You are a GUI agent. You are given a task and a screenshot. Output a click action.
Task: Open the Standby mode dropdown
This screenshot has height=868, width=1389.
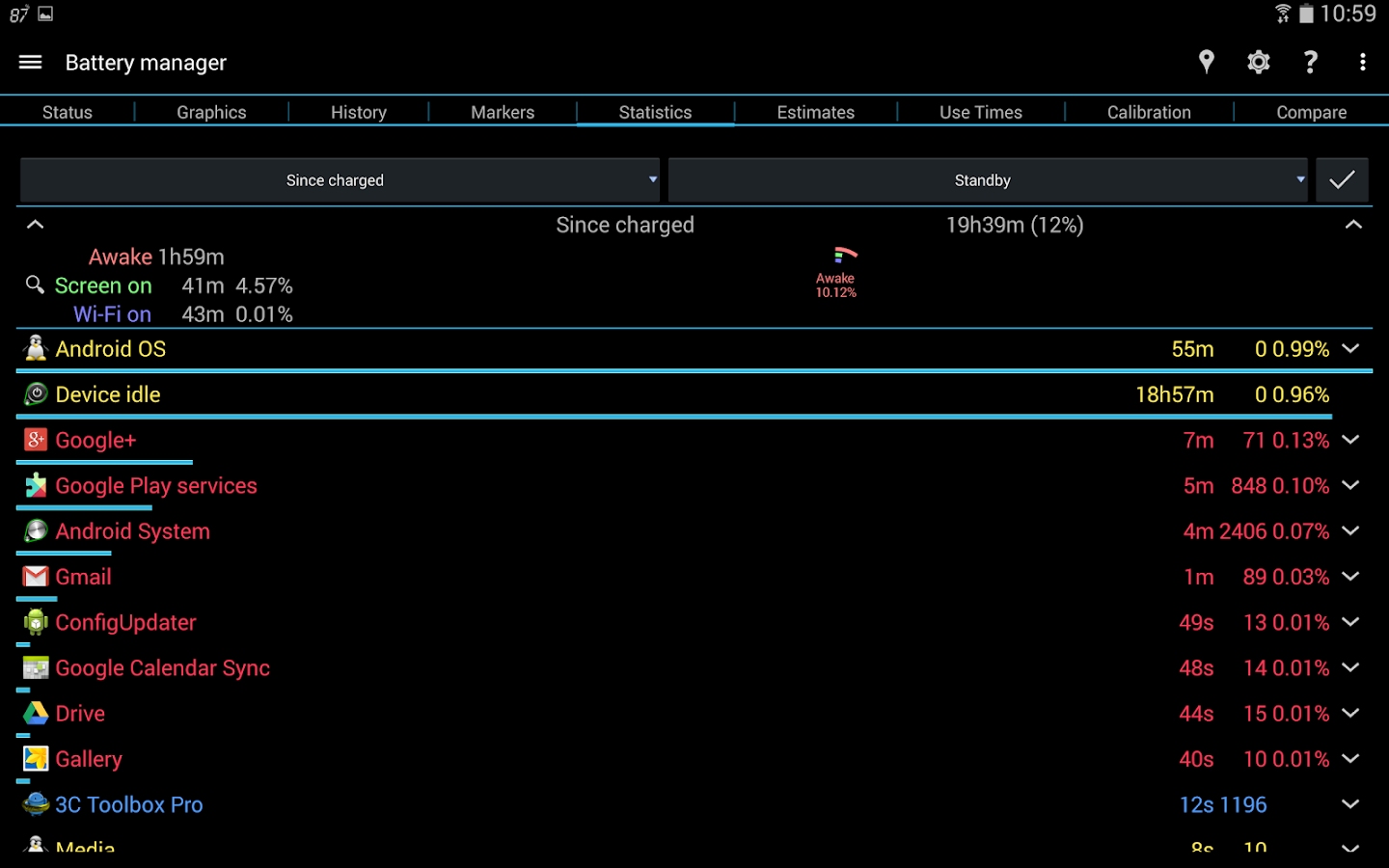pos(988,180)
